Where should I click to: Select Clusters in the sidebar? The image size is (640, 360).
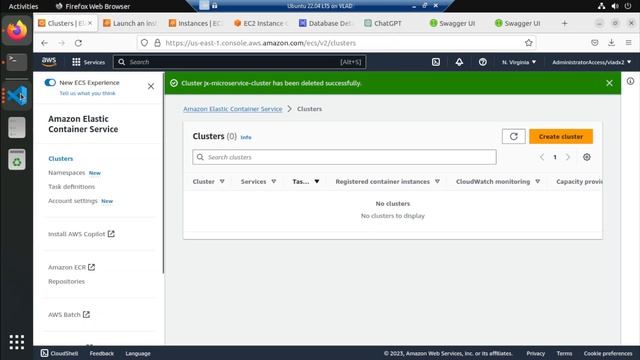point(60,158)
